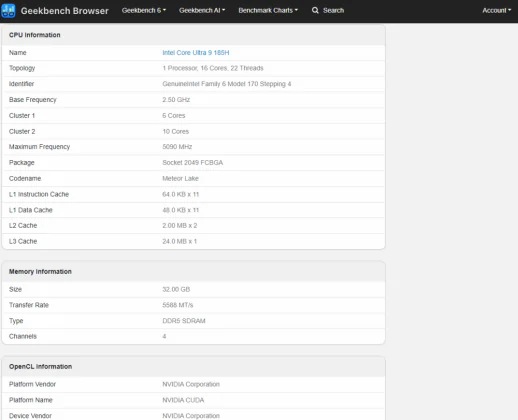Click the Geekbench logo icon
The image size is (518, 420).
point(8,11)
